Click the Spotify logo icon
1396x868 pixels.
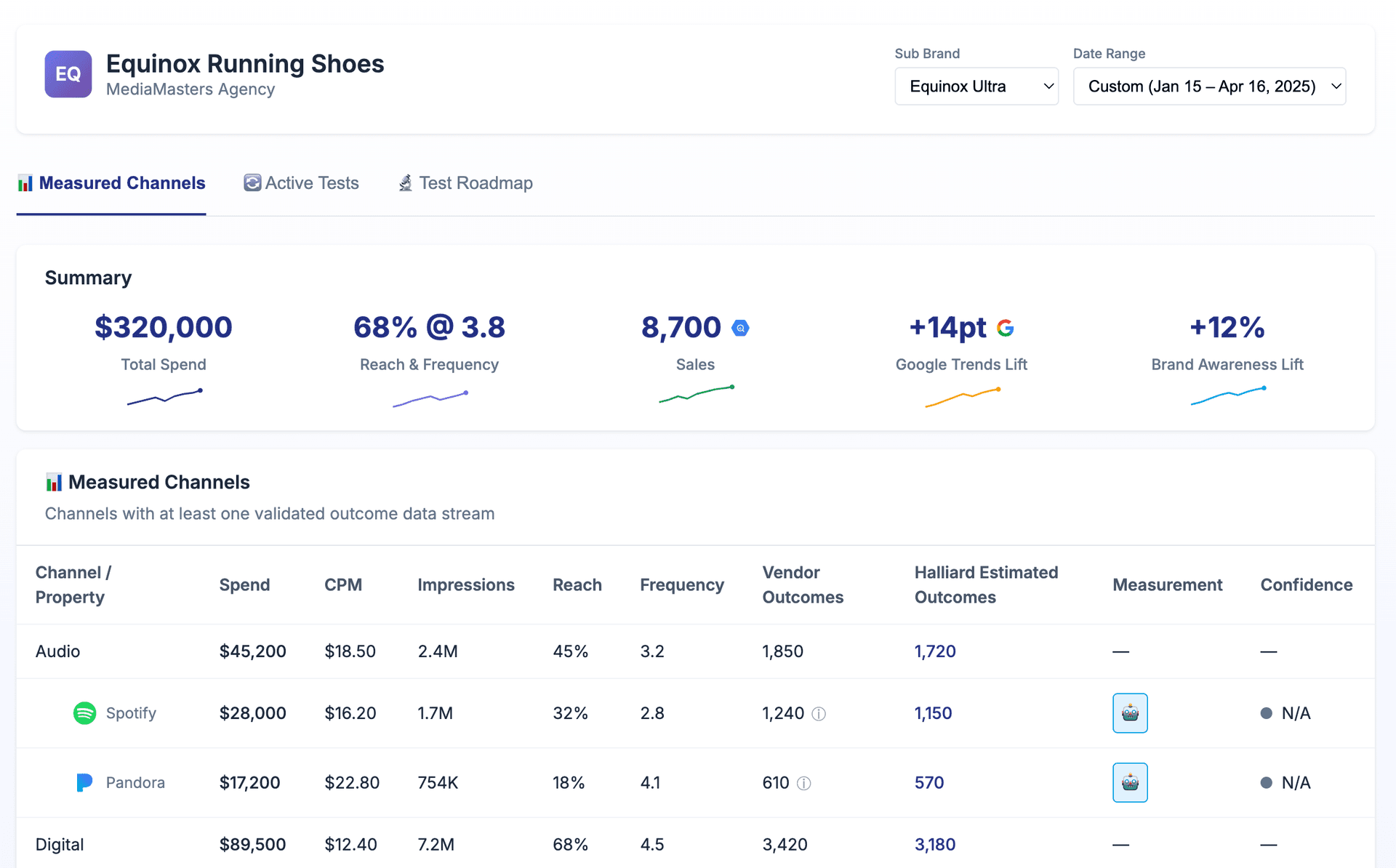pyautogui.click(x=85, y=713)
